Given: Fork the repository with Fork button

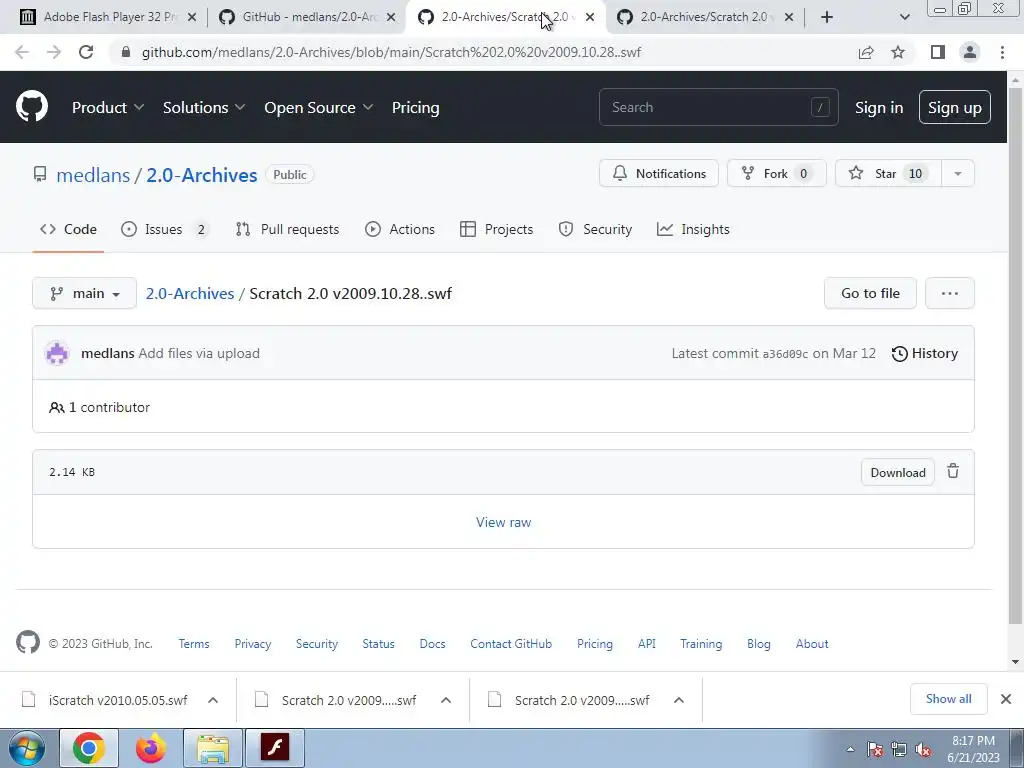Looking at the screenshot, I should pyautogui.click(x=776, y=174).
